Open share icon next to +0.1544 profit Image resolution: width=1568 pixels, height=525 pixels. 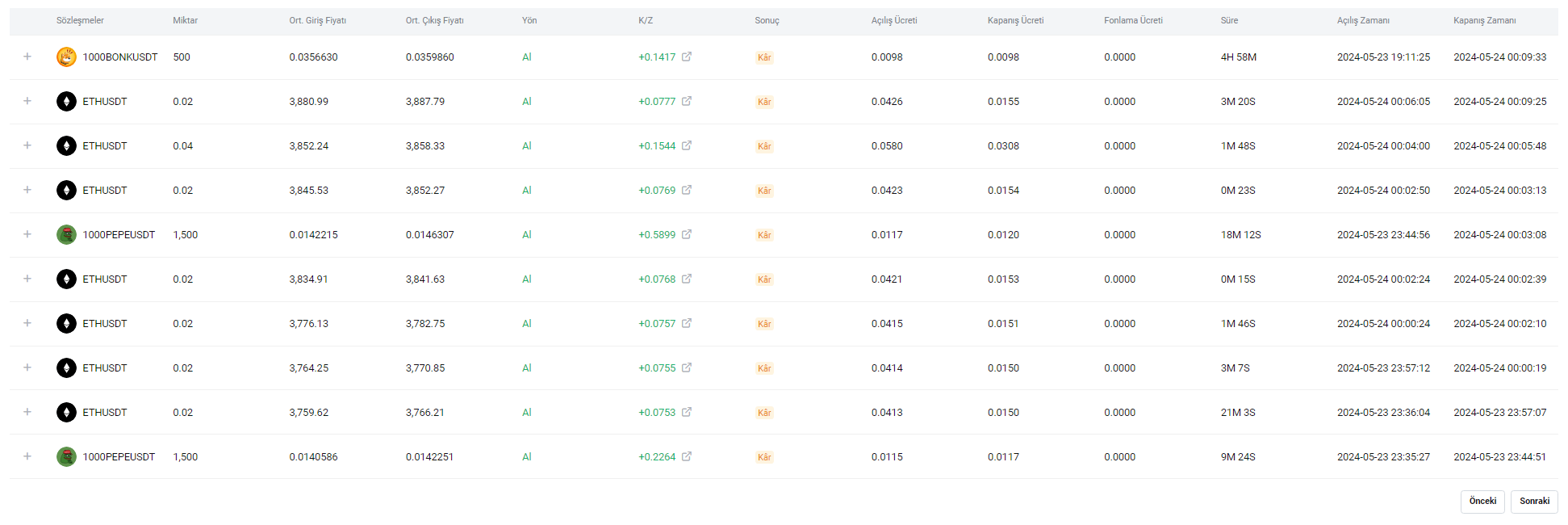tap(687, 145)
